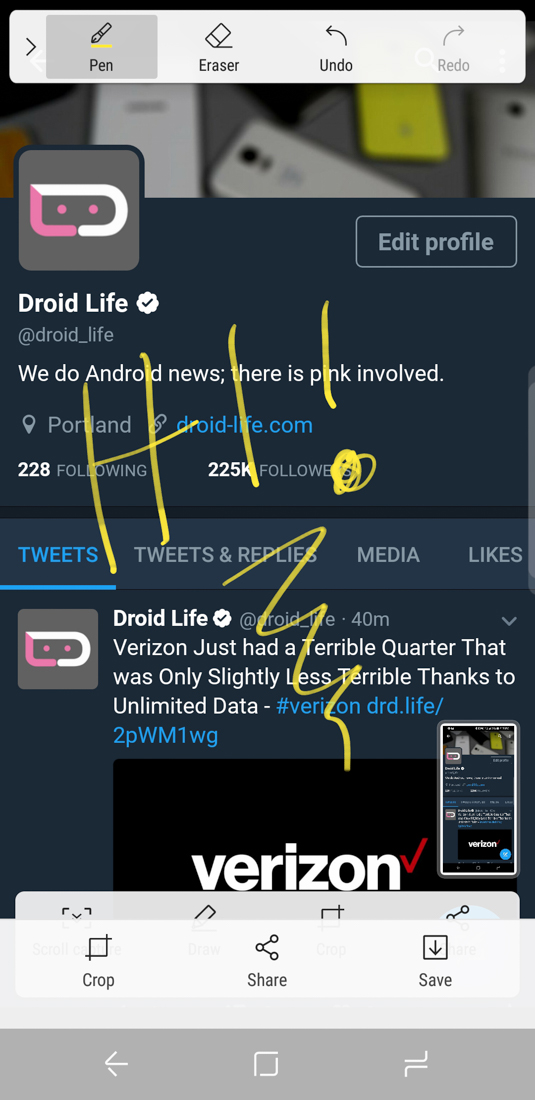Viewport: 535px width, 1100px height.
Task: Select the Pen drawing tool
Action: (x=102, y=47)
